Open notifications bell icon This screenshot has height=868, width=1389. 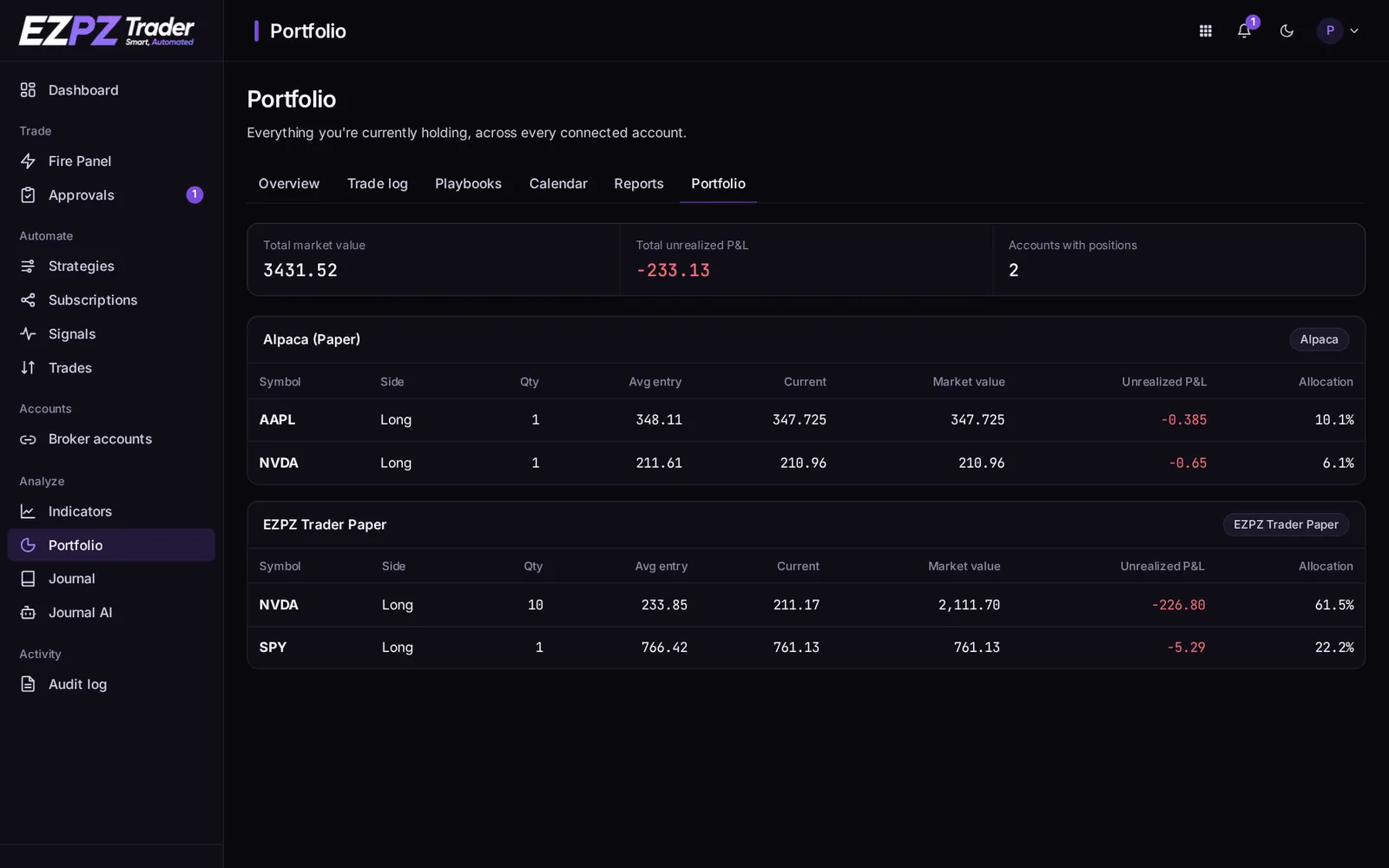click(1244, 31)
